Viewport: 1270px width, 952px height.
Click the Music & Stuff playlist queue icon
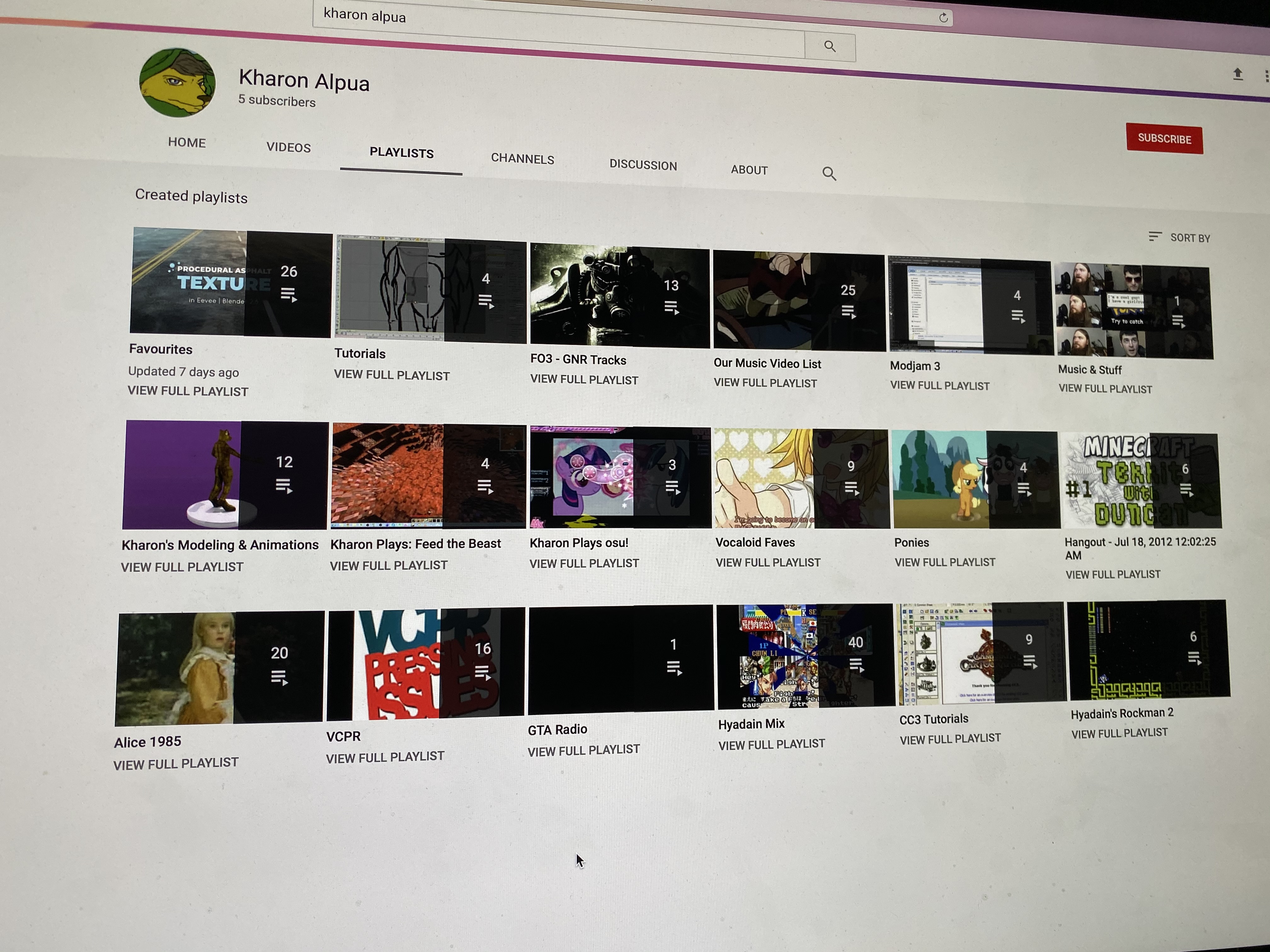click(x=1178, y=321)
